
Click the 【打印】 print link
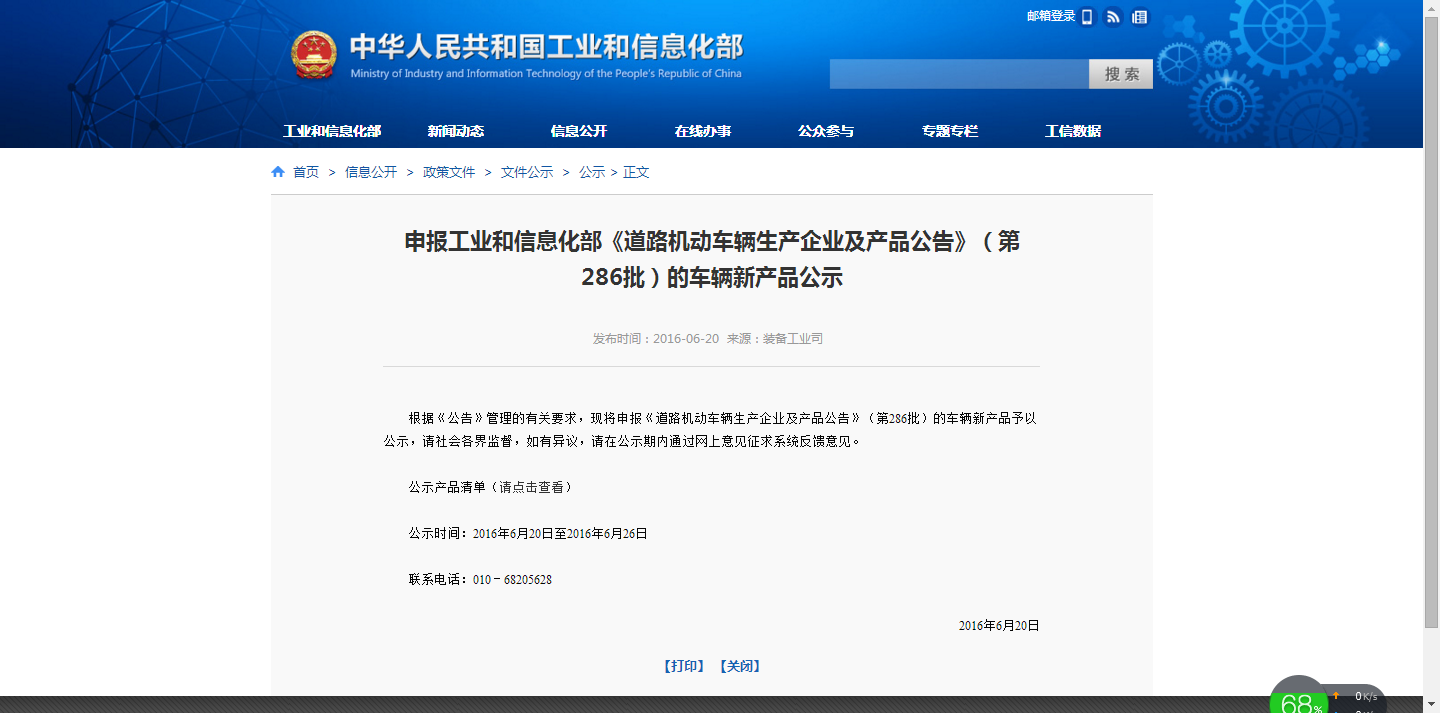pos(684,666)
